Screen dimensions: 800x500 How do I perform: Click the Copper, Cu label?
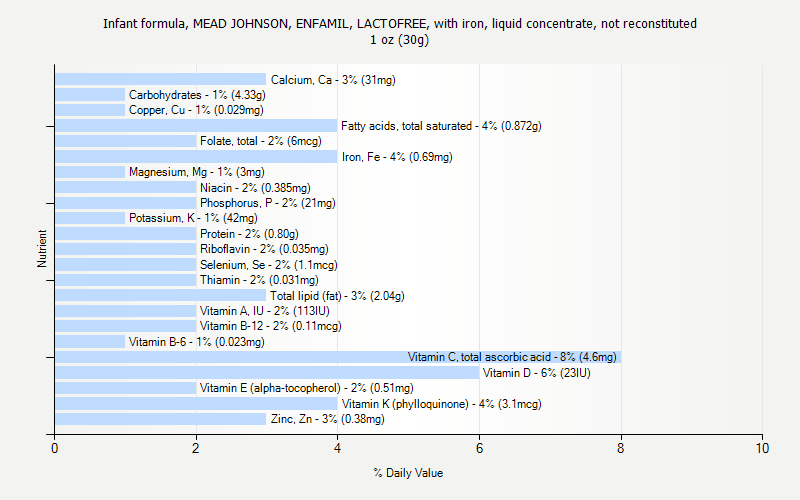196,110
